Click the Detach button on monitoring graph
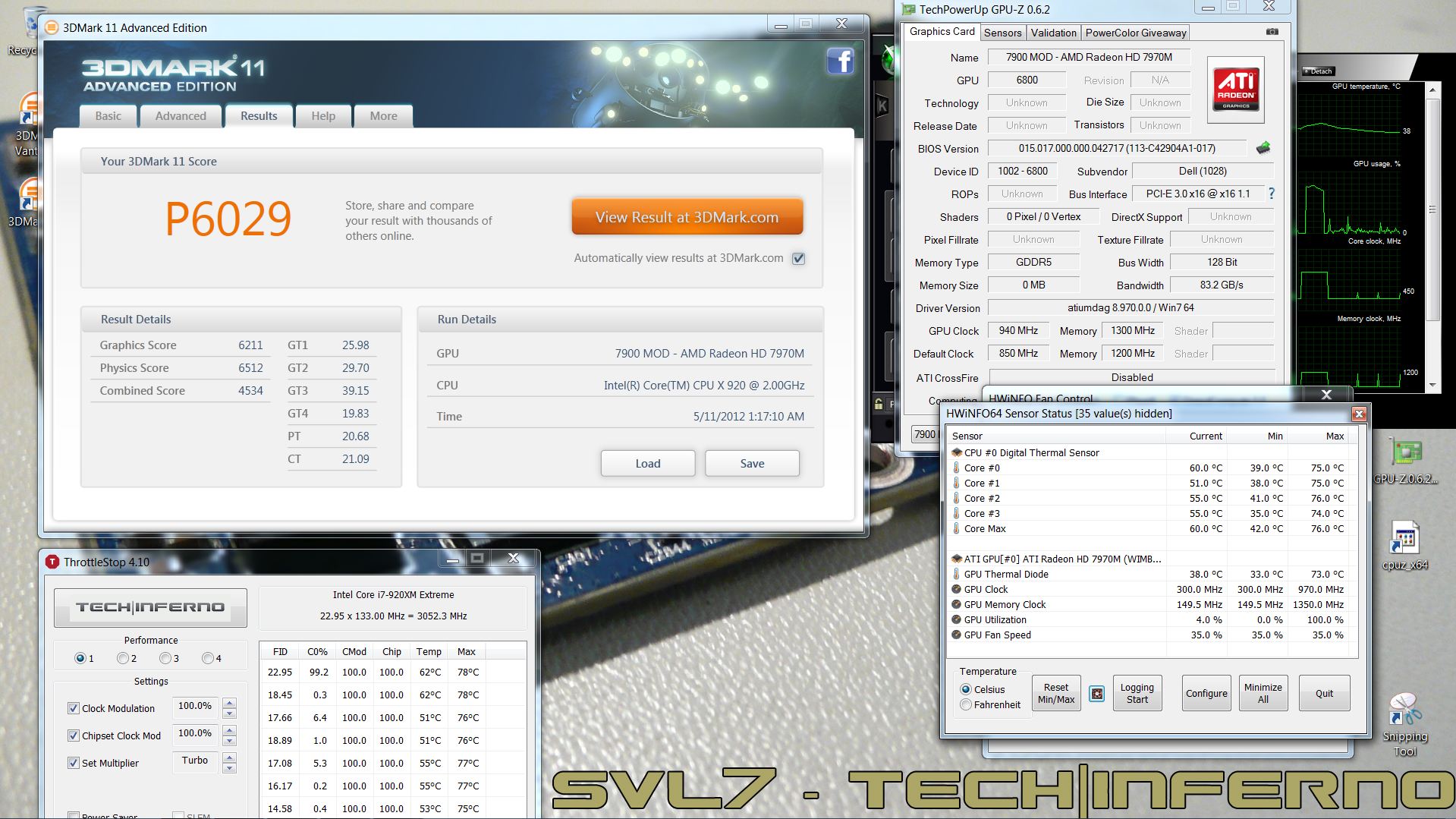This screenshot has height=819, width=1456. (x=1319, y=71)
